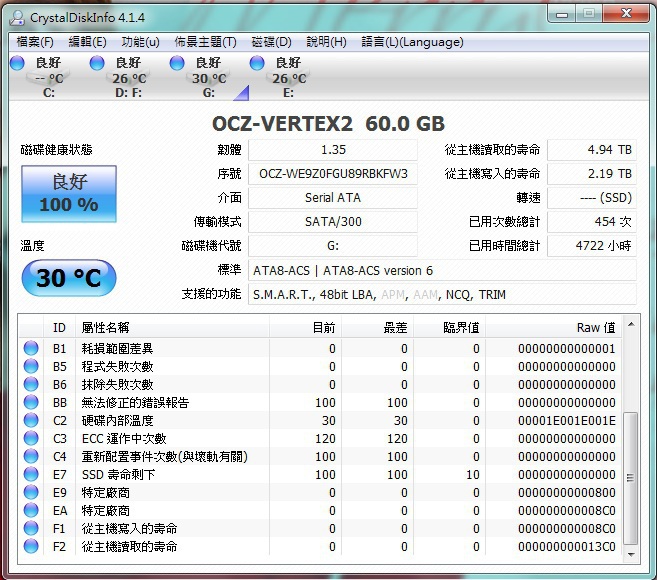Image resolution: width=657 pixels, height=580 pixels.
Task: Click the host reads value 4.94 TB
Action: [592, 150]
